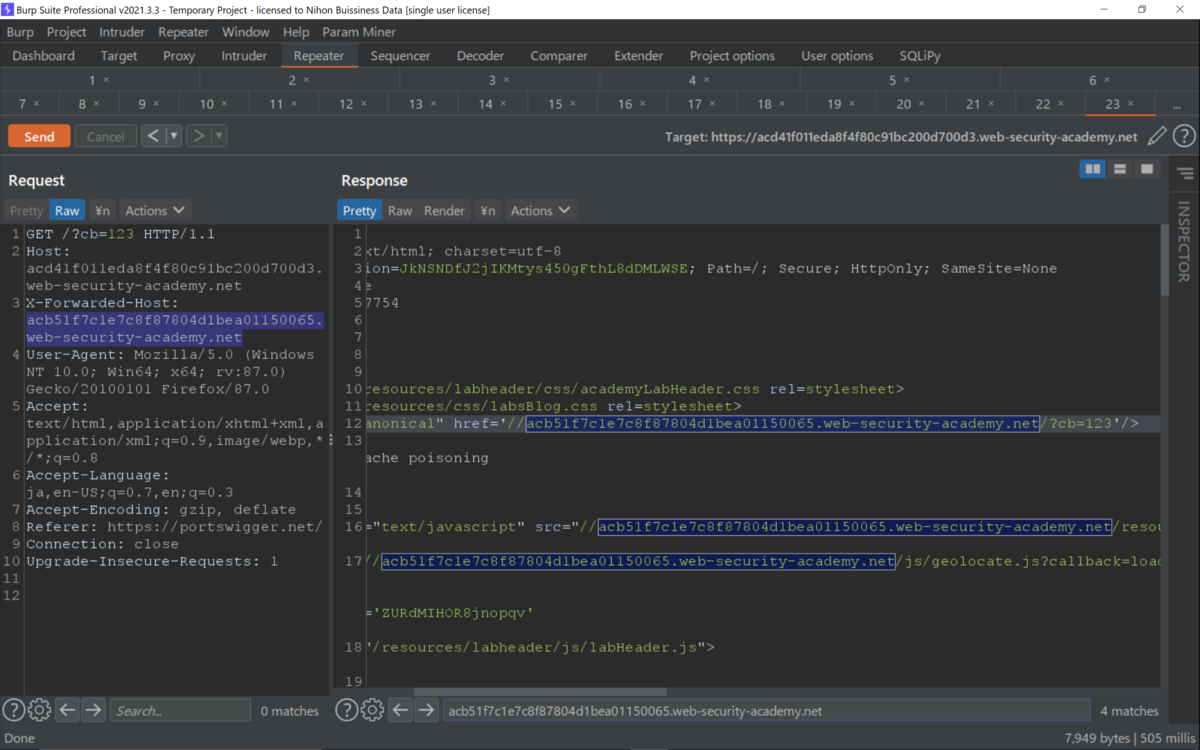Open the Burp menu

[x=20, y=32]
